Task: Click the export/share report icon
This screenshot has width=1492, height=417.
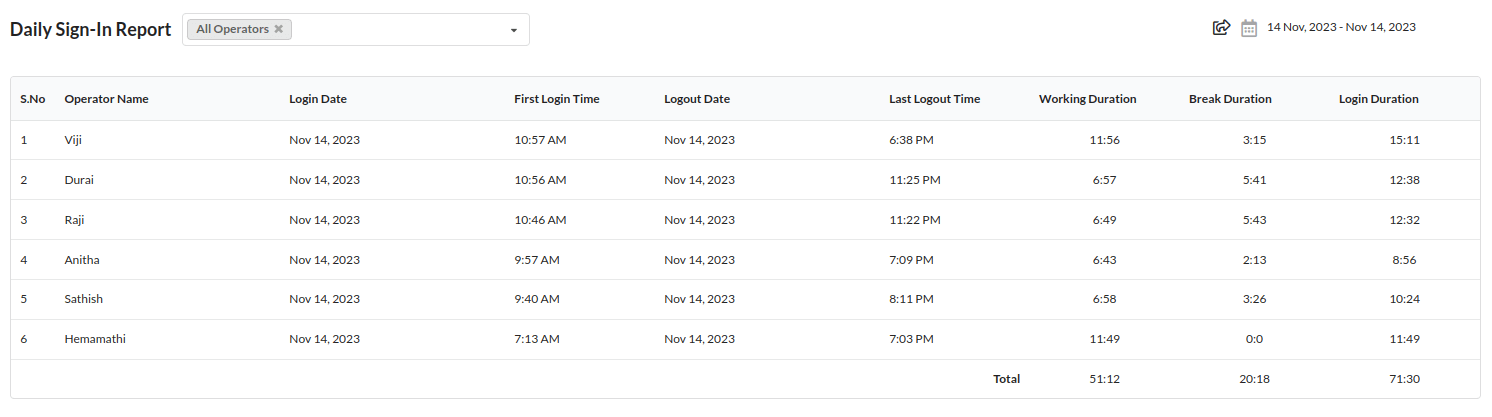Action: pos(1220,28)
